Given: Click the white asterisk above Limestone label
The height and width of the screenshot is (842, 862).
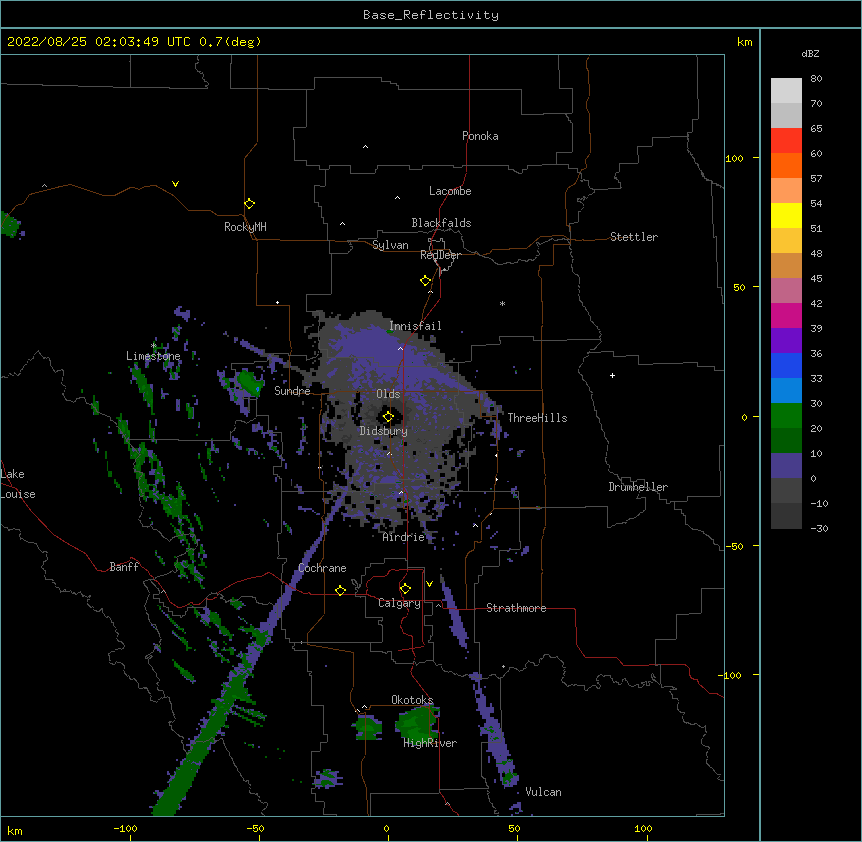Looking at the screenshot, I should 154,346.
